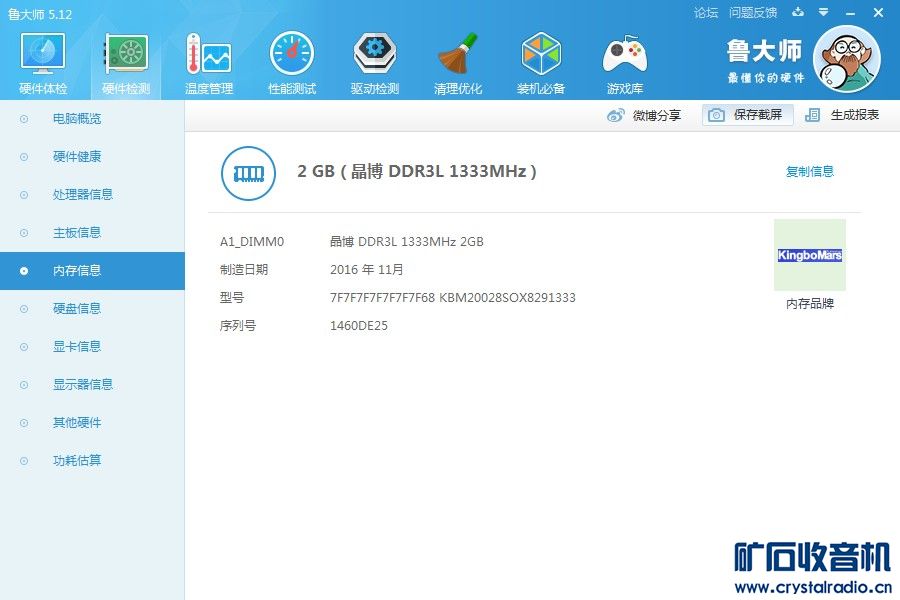Click 复制信息 copy info link
900x600 pixels.
tap(809, 171)
